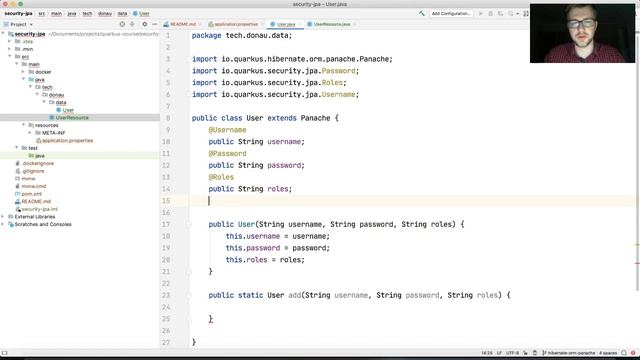Click UTF-8 encoding in status bar
Viewport: 640px width, 360px height.
pyautogui.click(x=512, y=353)
